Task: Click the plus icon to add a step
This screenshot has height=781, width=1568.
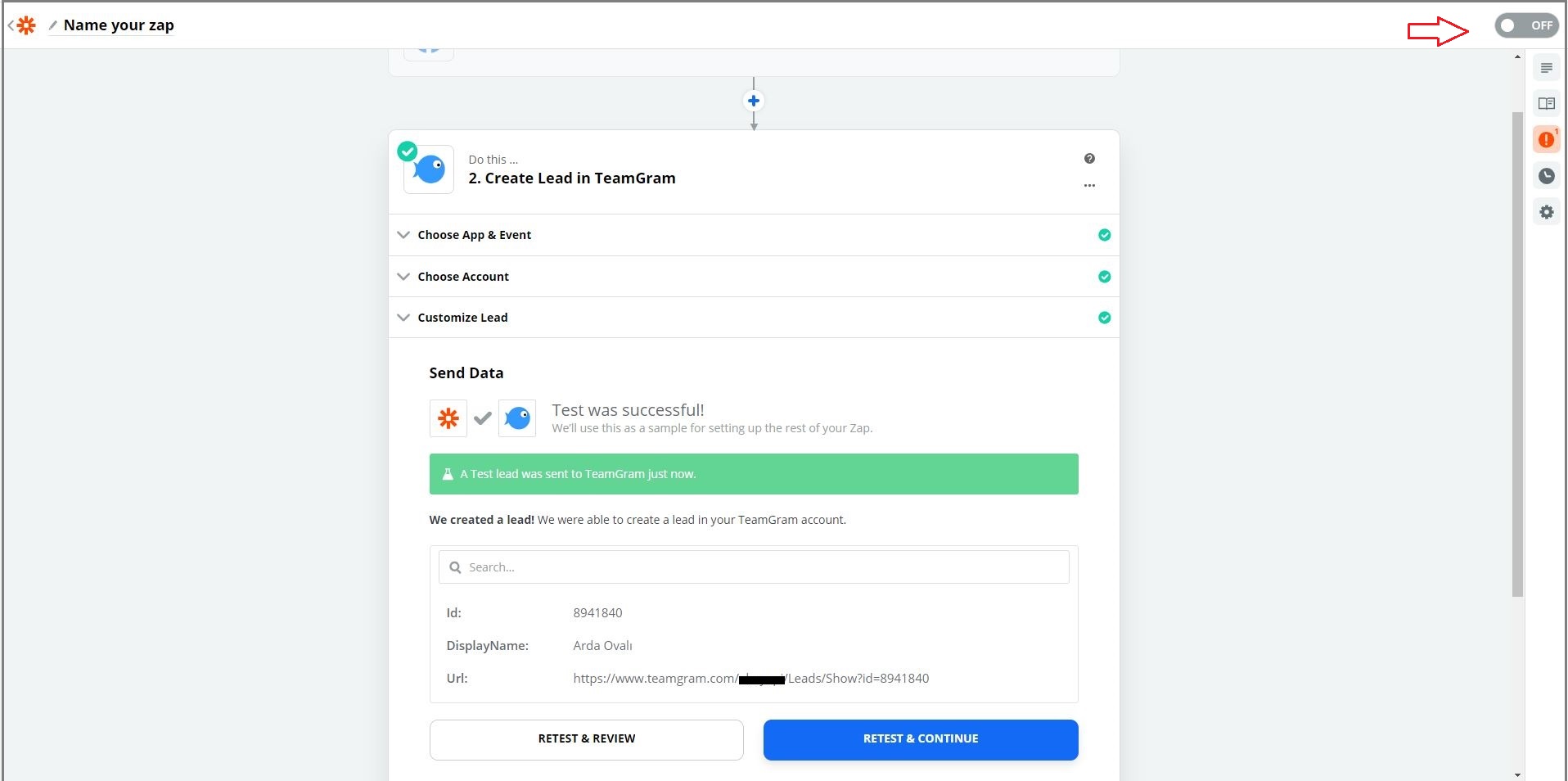Action: tap(754, 101)
